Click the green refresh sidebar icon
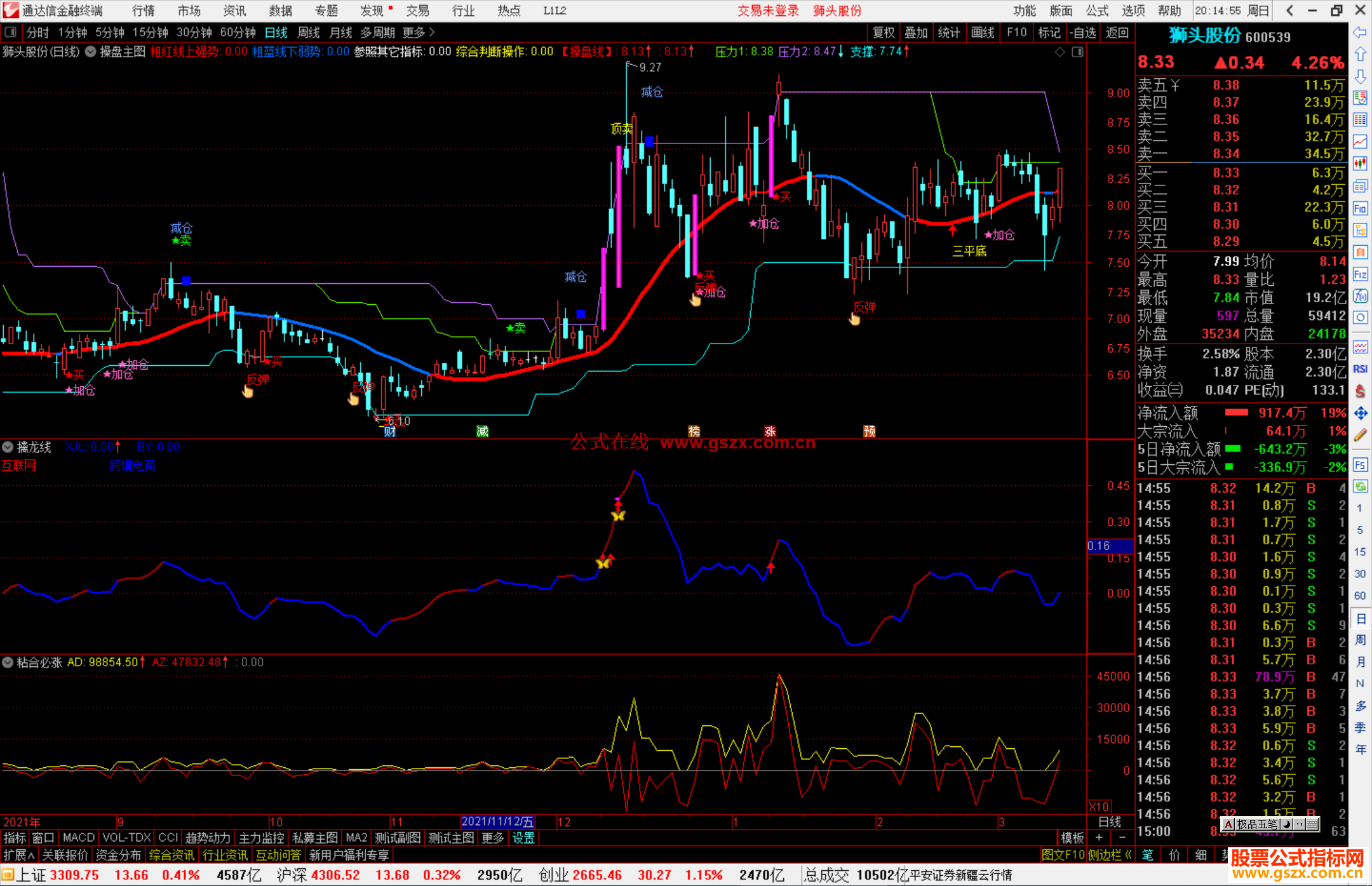 coord(1360,487)
